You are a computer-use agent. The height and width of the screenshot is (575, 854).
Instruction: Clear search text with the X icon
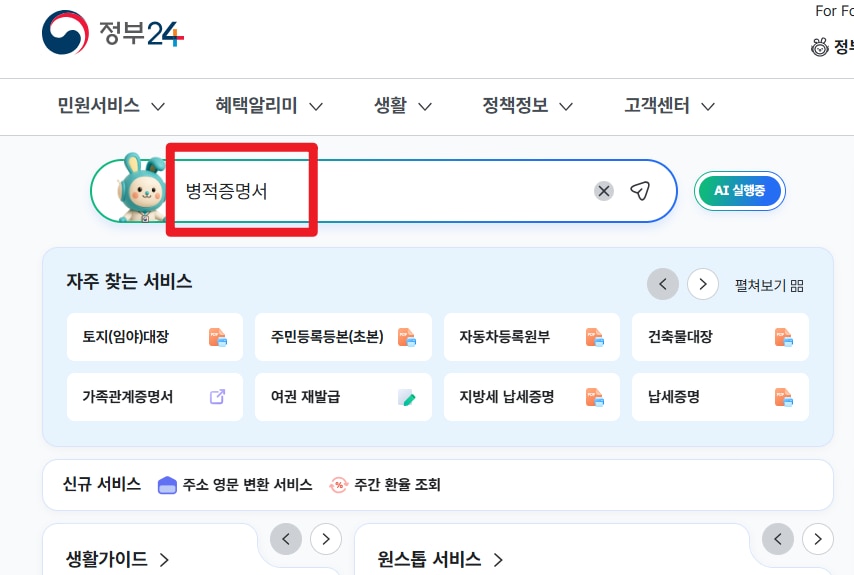tap(603, 191)
